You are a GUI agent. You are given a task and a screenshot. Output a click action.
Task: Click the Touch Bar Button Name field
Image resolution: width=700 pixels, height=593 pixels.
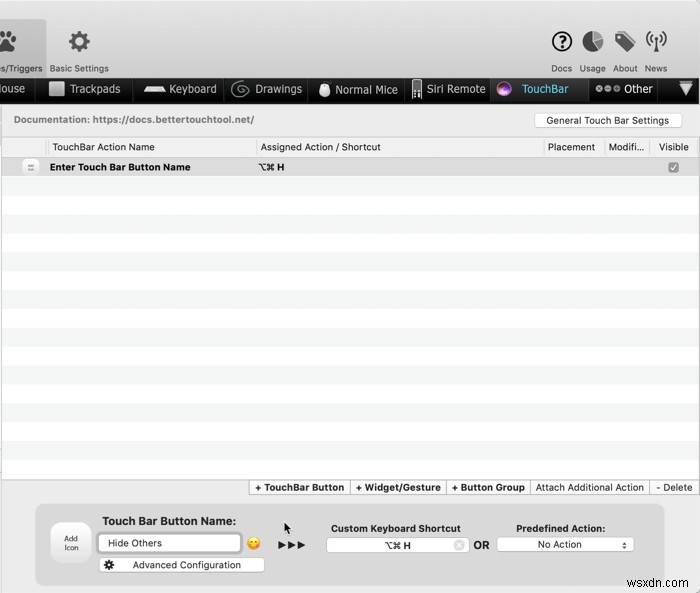click(169, 543)
